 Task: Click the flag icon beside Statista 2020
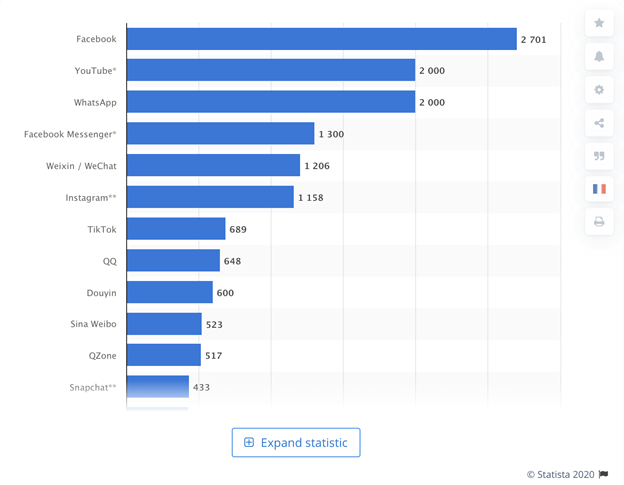603,474
